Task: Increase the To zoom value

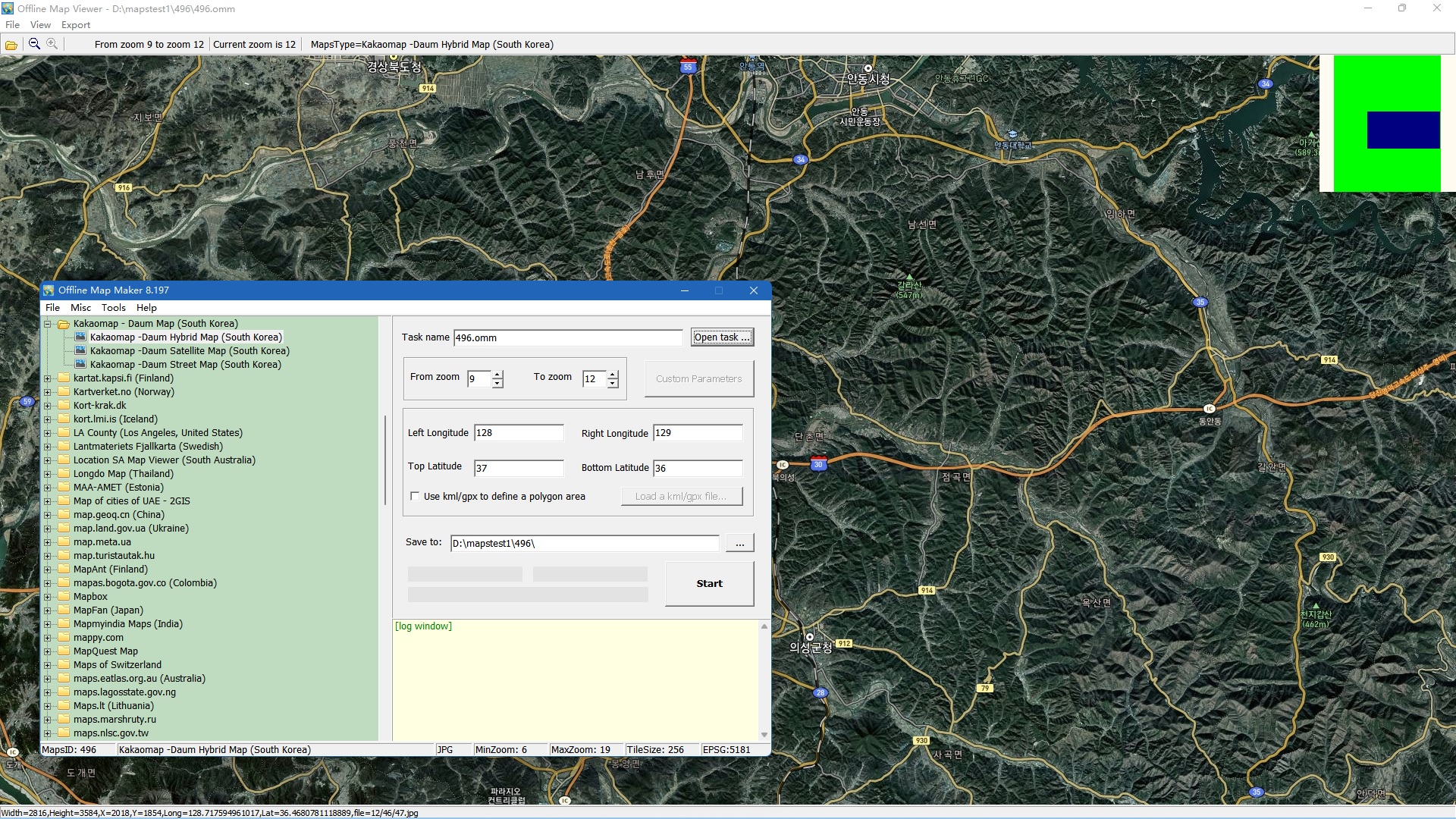Action: 613,374
